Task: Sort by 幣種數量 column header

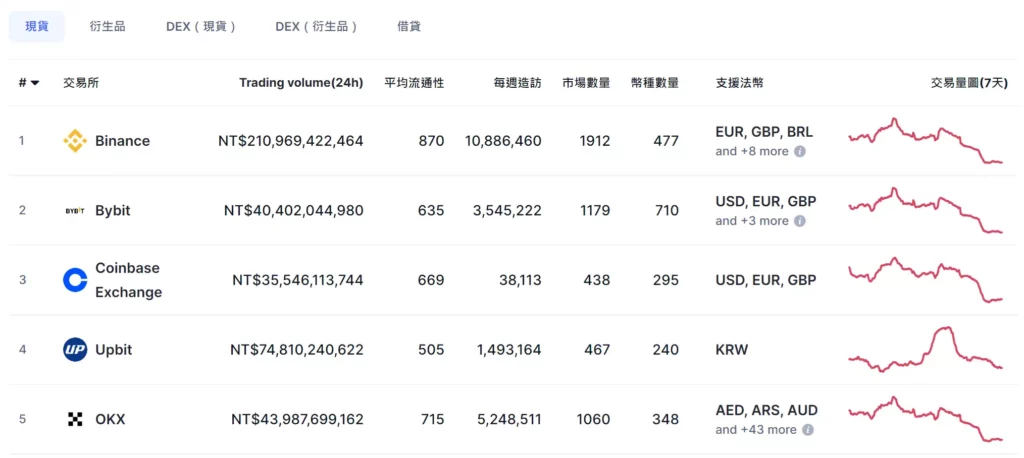Action: coord(655,83)
